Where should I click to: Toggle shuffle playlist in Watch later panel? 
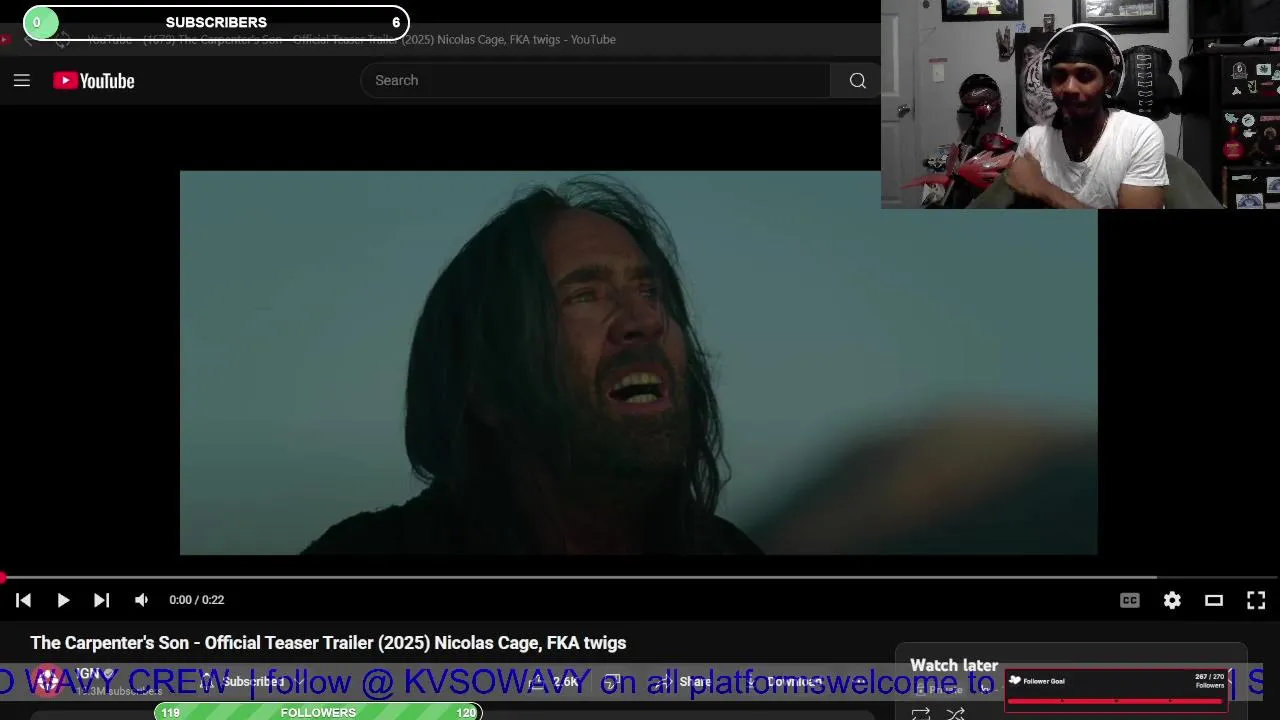point(955,713)
